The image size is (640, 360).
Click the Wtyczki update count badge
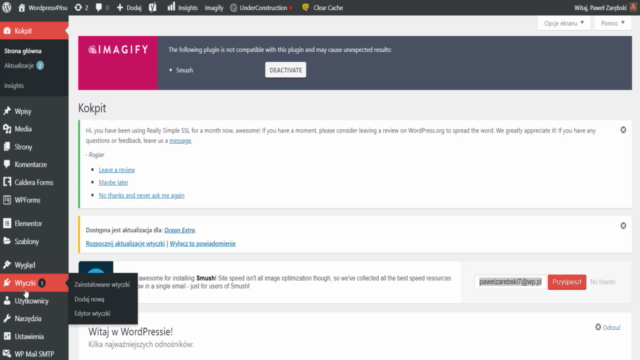click(x=42, y=283)
